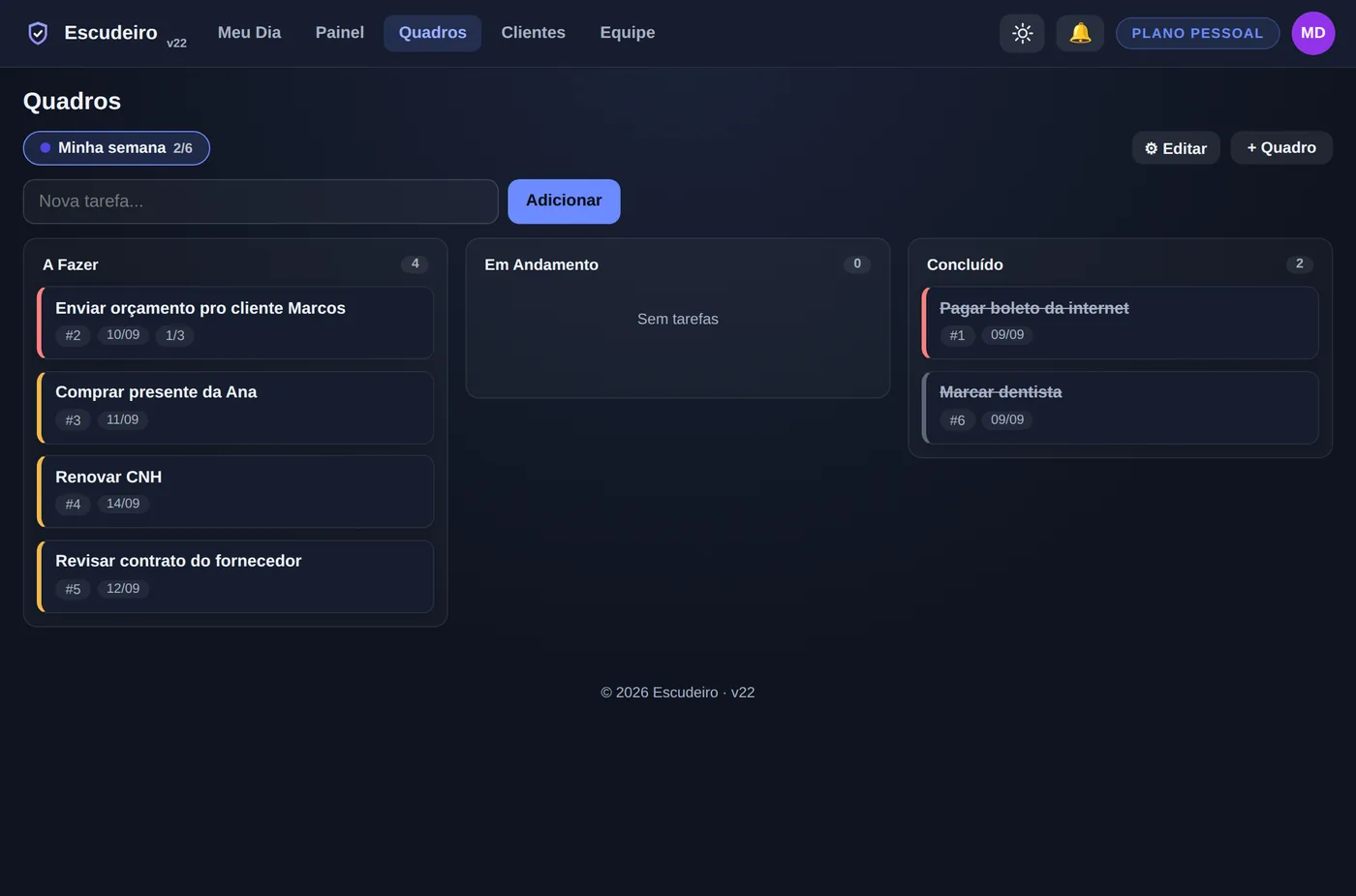
Task: Open notifications bell icon
Action: (x=1080, y=33)
